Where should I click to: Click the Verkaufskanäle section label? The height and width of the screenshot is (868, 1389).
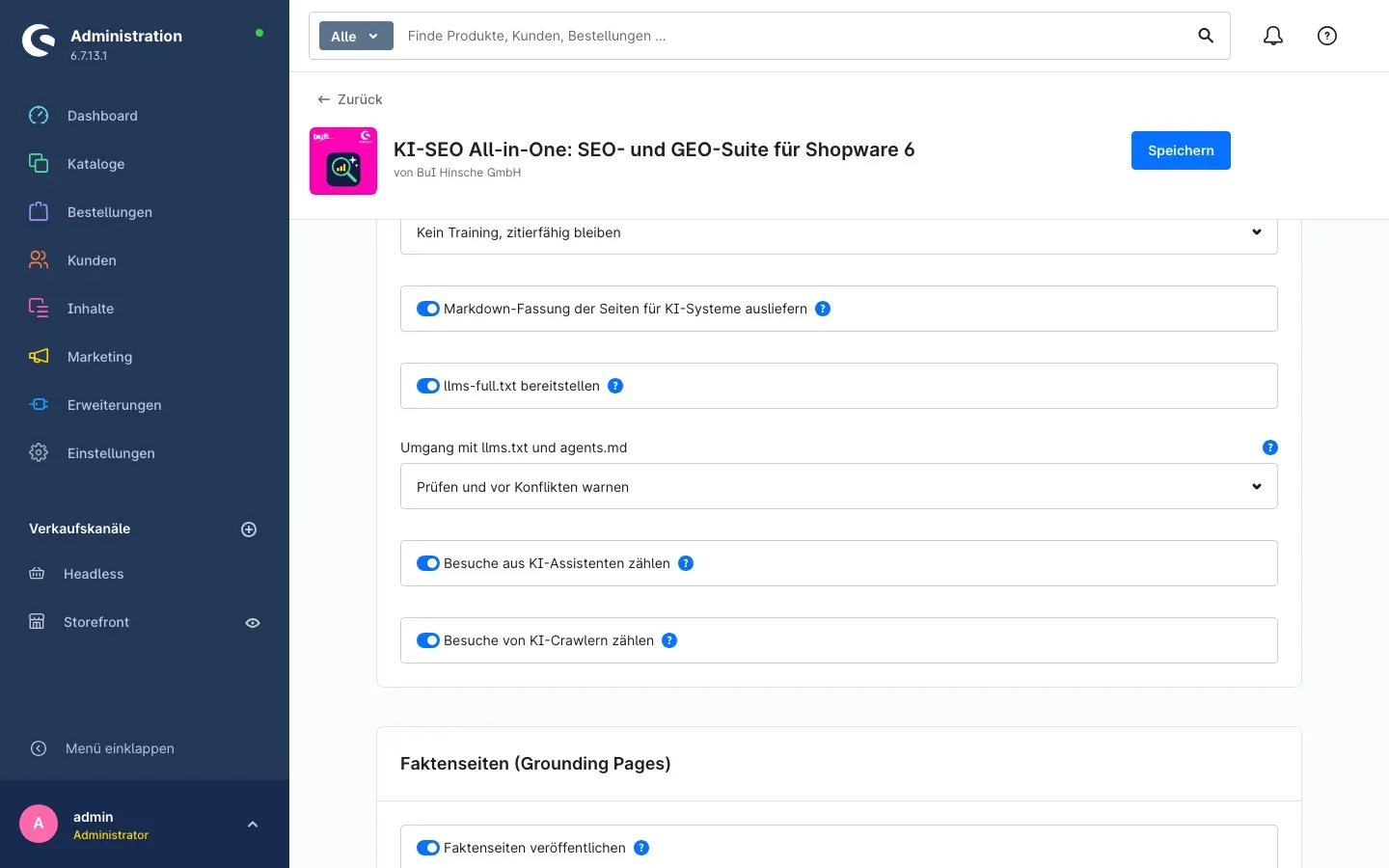pos(79,529)
